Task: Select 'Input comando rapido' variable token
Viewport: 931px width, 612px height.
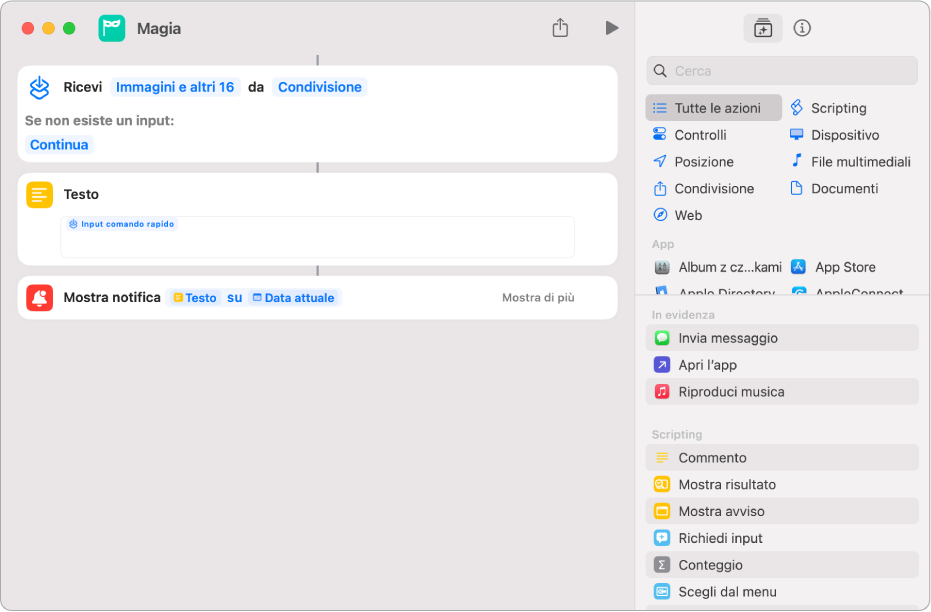Action: tap(122, 224)
